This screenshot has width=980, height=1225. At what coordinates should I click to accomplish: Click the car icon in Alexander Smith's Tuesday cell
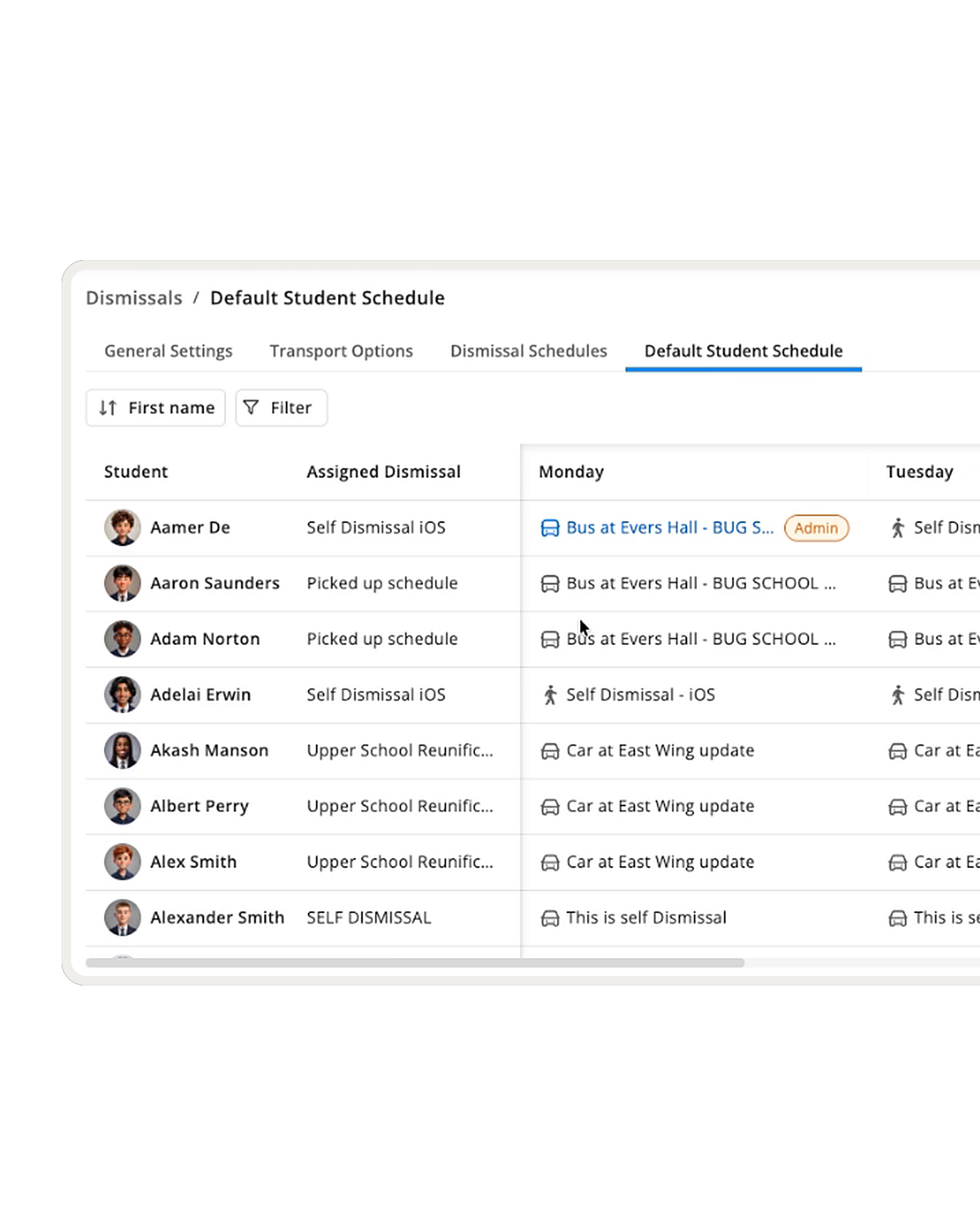(898, 918)
